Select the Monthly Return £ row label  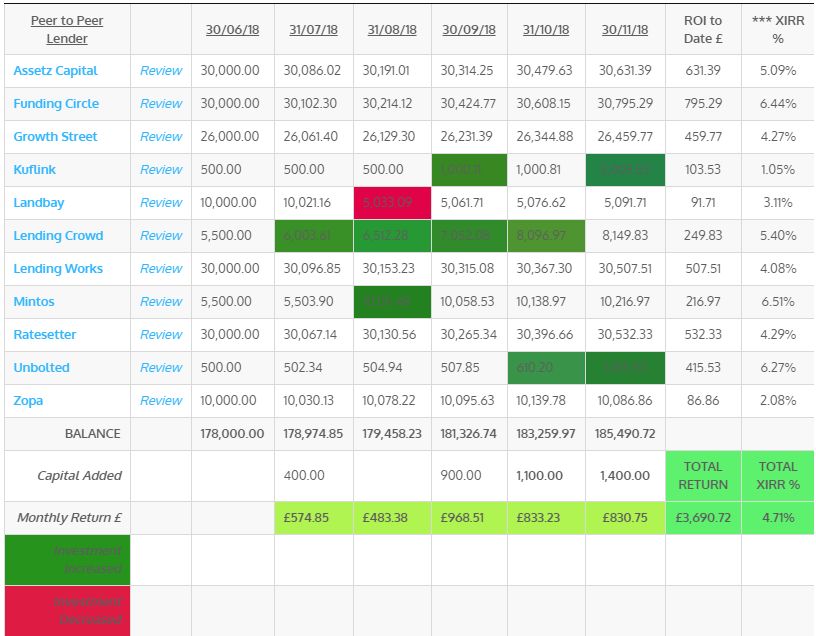point(69,518)
